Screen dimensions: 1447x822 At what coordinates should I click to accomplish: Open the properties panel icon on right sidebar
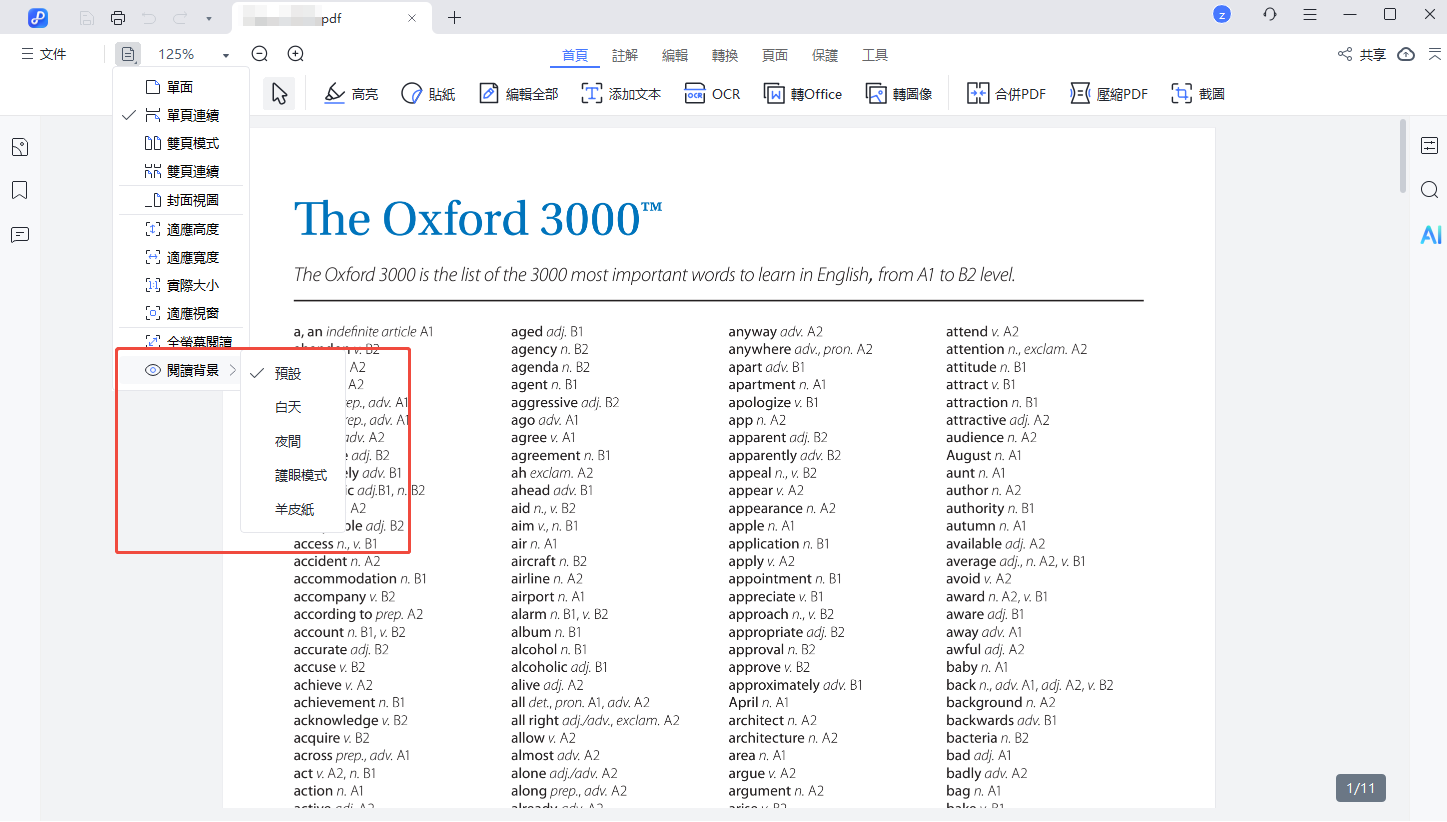click(x=1430, y=146)
